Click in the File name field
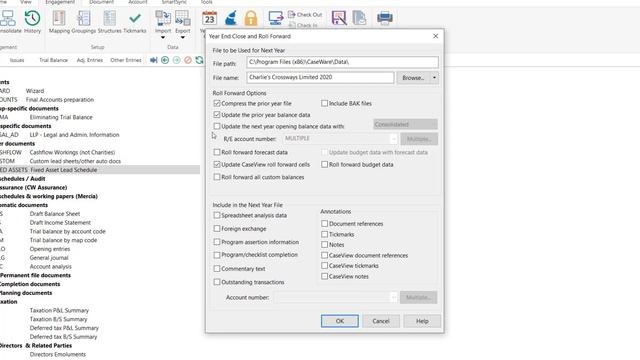 click(320, 78)
